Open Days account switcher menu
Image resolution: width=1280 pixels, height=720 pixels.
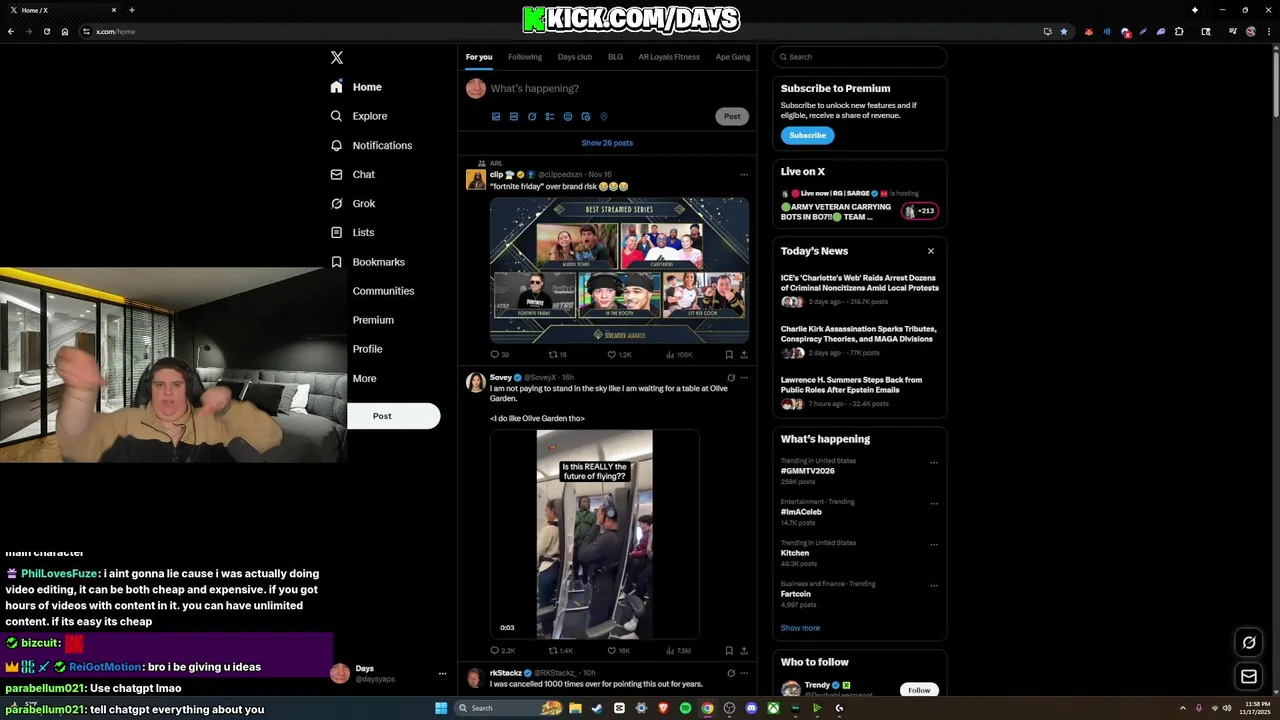(x=389, y=673)
